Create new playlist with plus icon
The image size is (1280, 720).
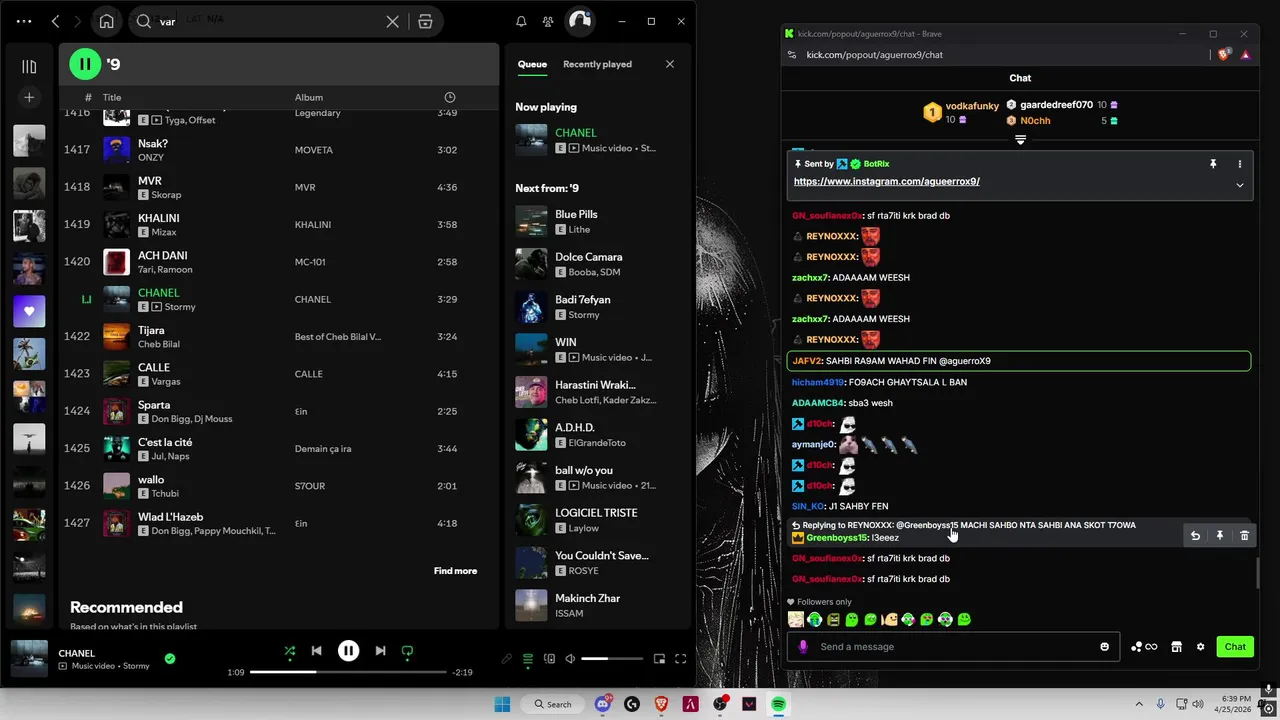point(29,97)
